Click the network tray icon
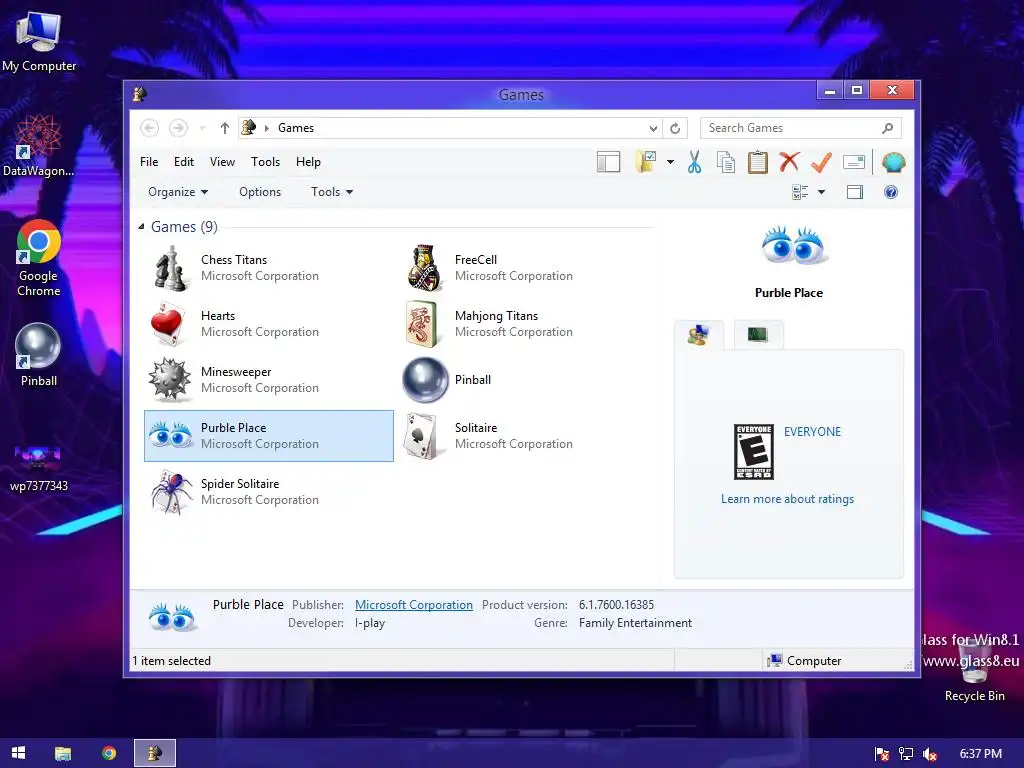 [906, 754]
